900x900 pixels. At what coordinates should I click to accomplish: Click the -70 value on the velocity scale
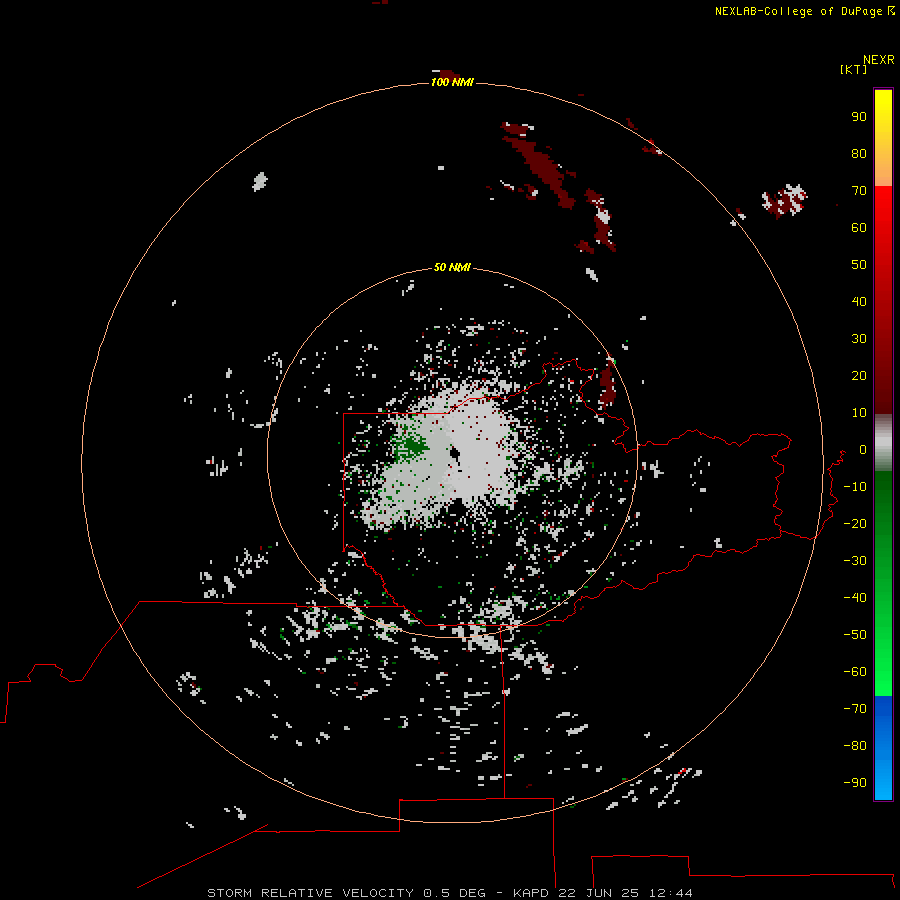(855, 709)
